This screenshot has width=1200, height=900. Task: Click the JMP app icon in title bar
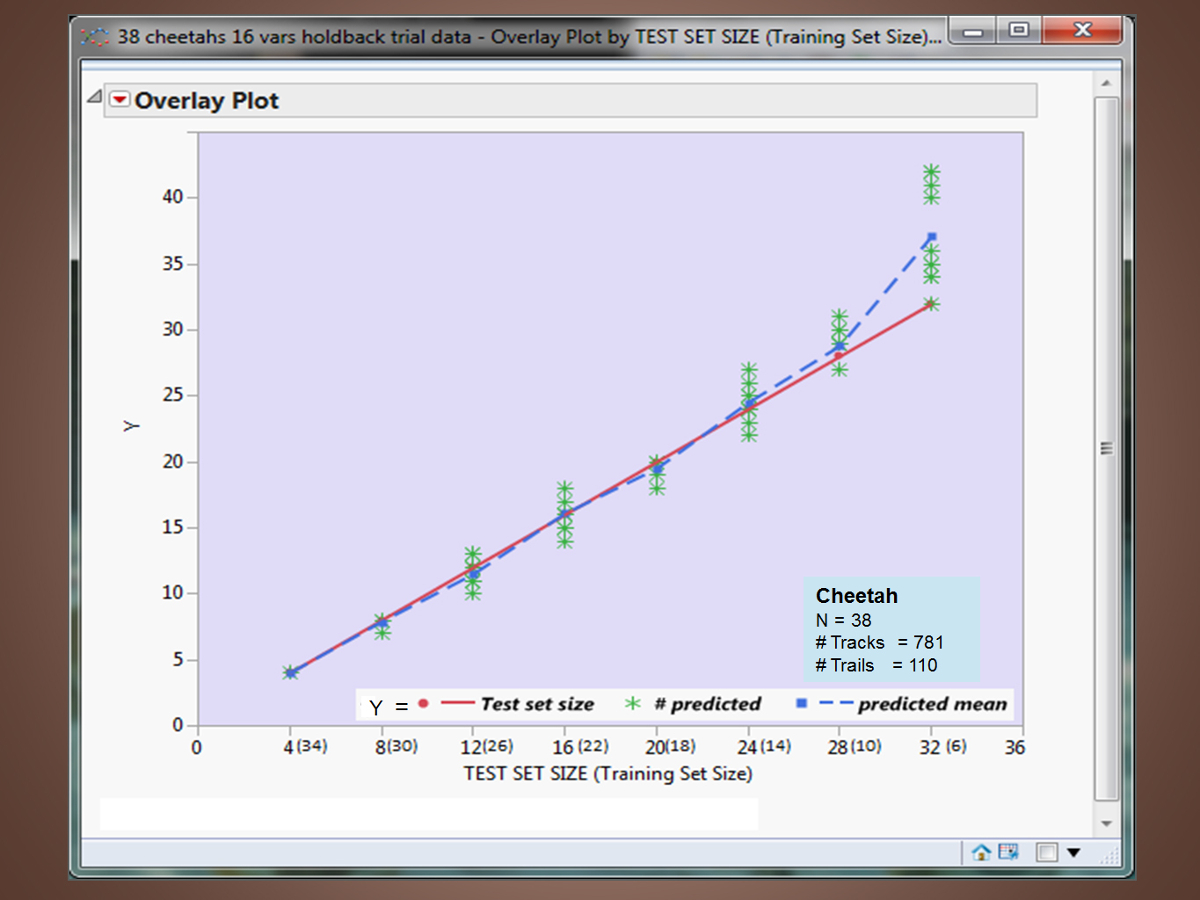pos(96,37)
